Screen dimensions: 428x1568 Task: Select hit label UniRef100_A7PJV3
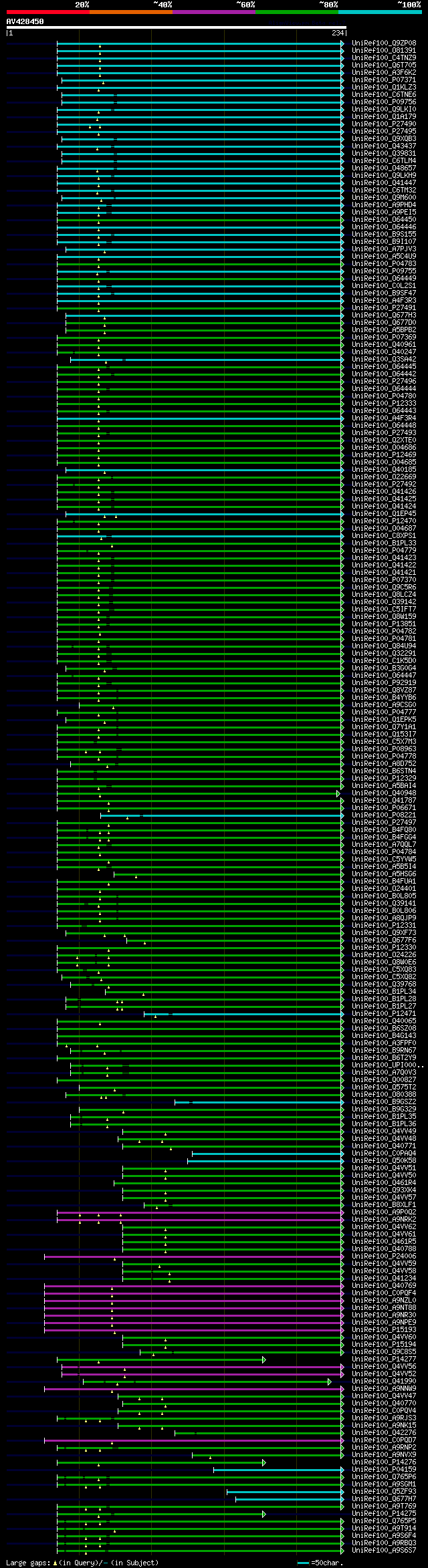point(384,249)
